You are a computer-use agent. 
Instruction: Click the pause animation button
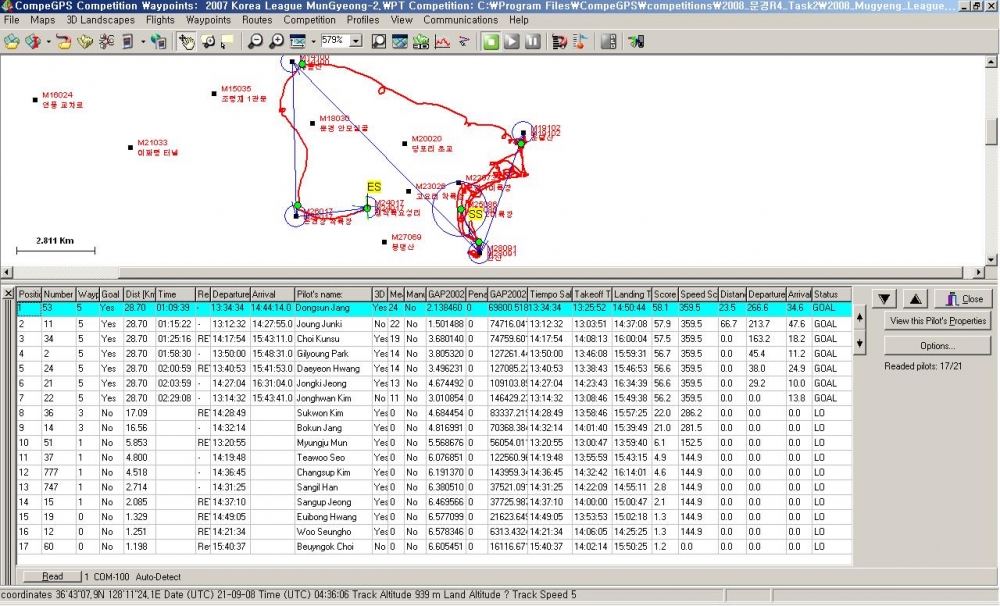pyautogui.click(x=533, y=42)
